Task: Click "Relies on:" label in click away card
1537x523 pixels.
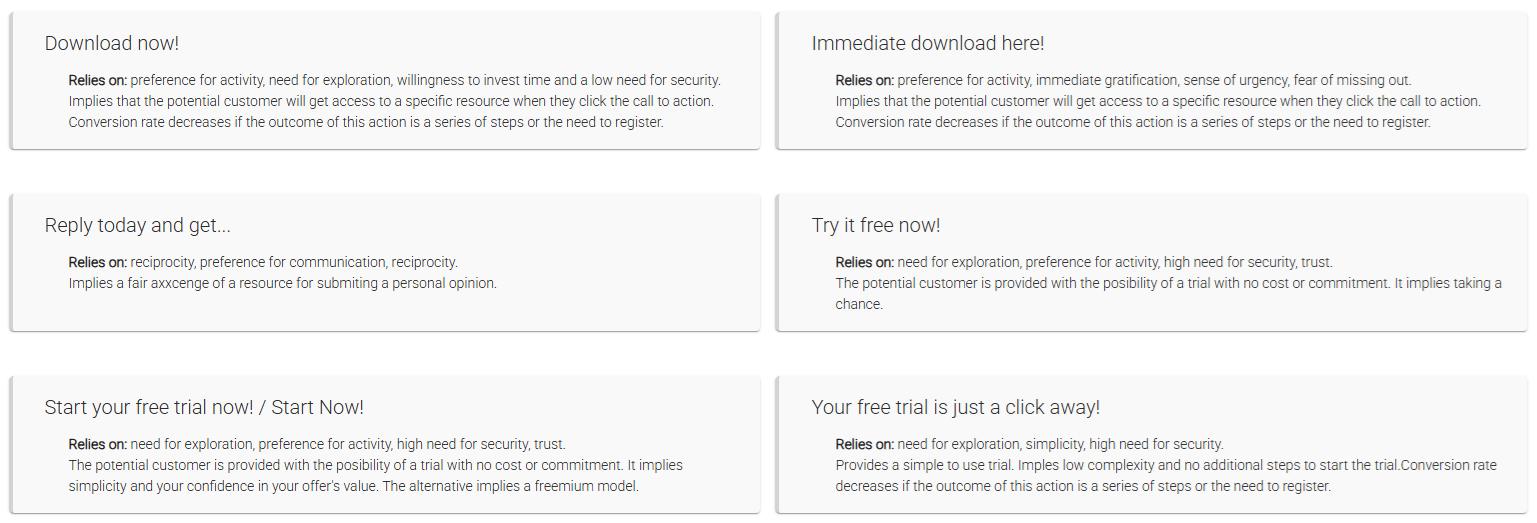Action: click(865, 444)
